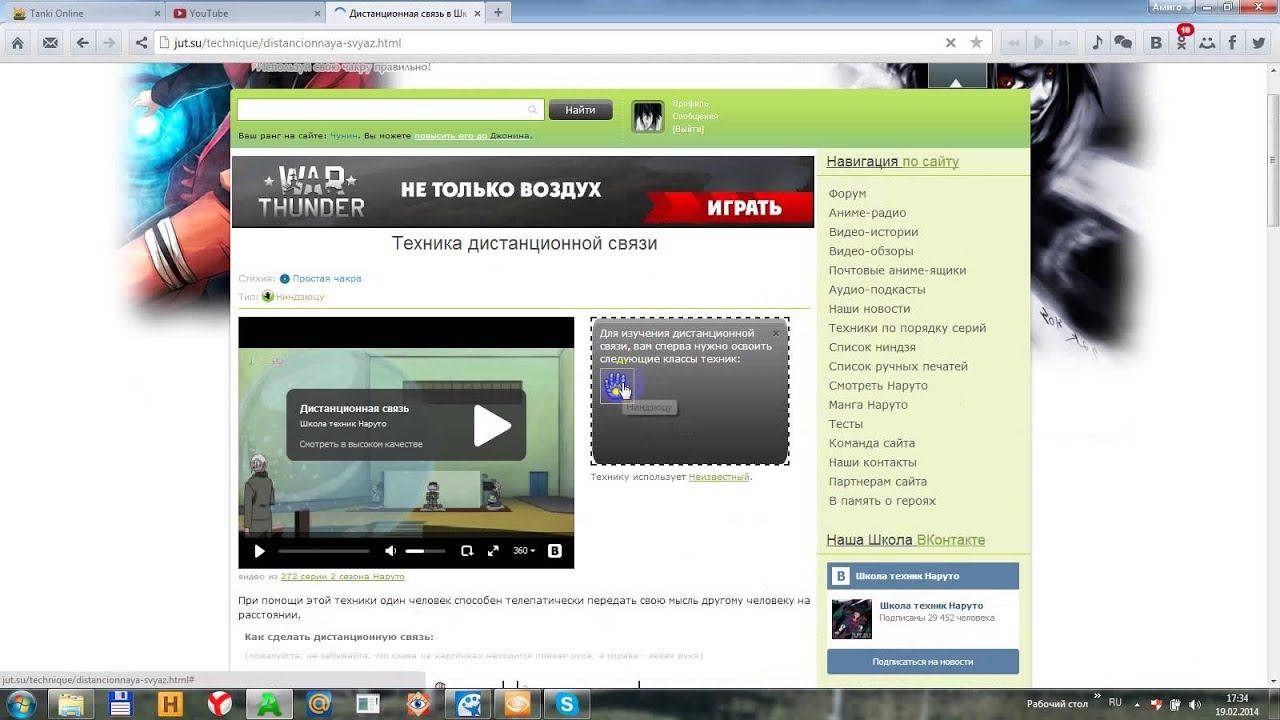Click the Twitter icon in browser toolbar
Image resolution: width=1280 pixels, height=720 pixels.
click(1258, 43)
